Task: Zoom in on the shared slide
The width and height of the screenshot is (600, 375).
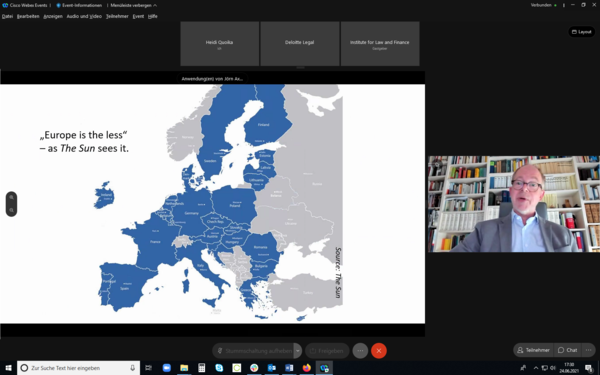Action: point(11,198)
